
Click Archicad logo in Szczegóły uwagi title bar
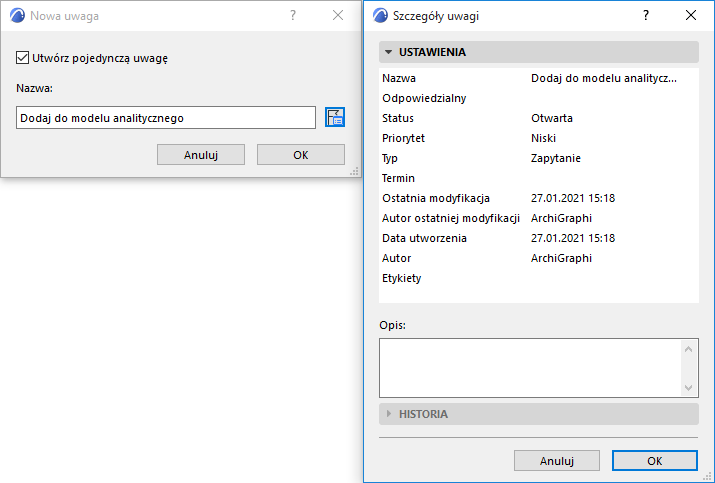click(380, 16)
